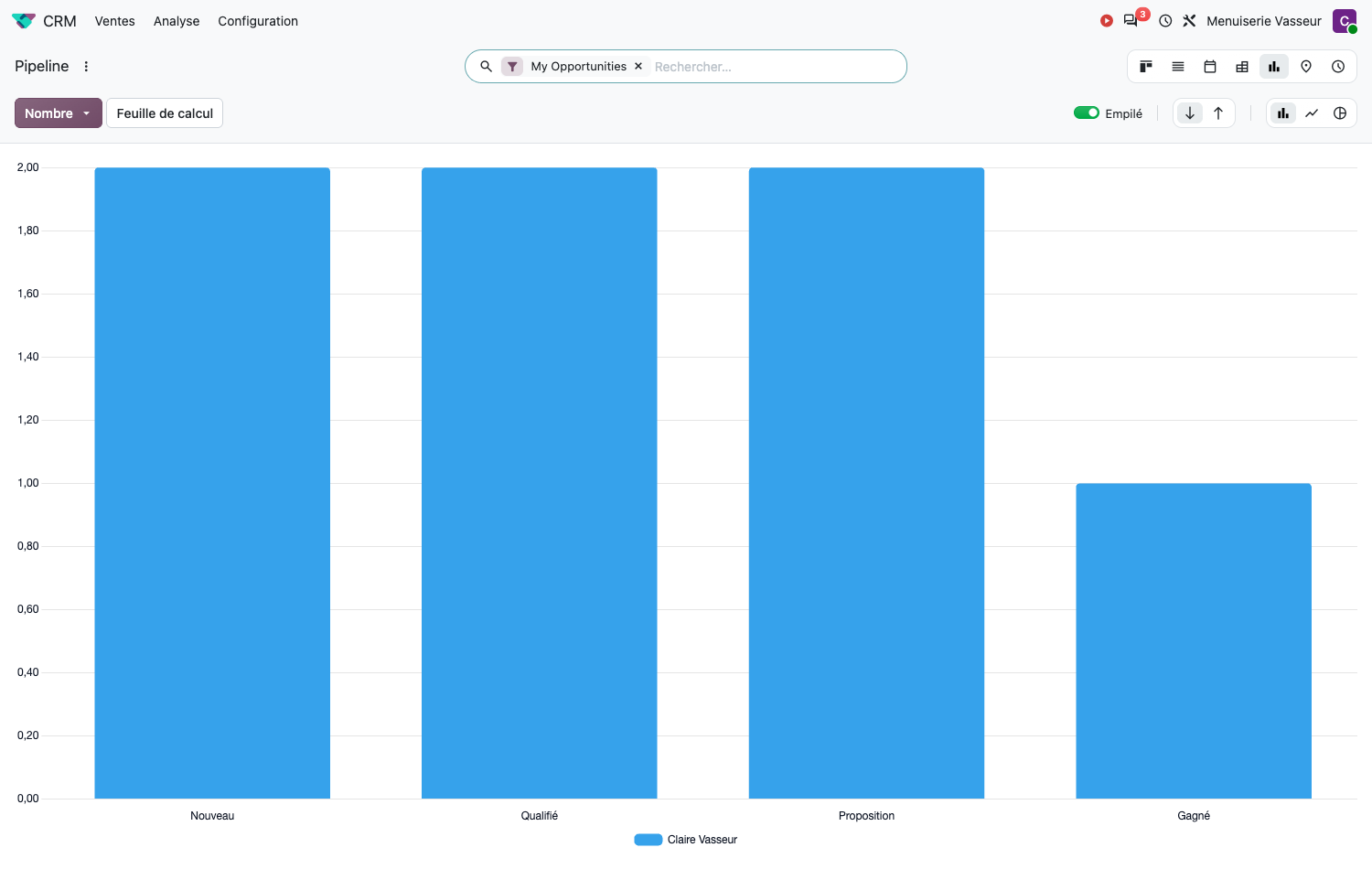Open the user avatar menu
Viewport: 1372px width, 869px height.
[1345, 21]
